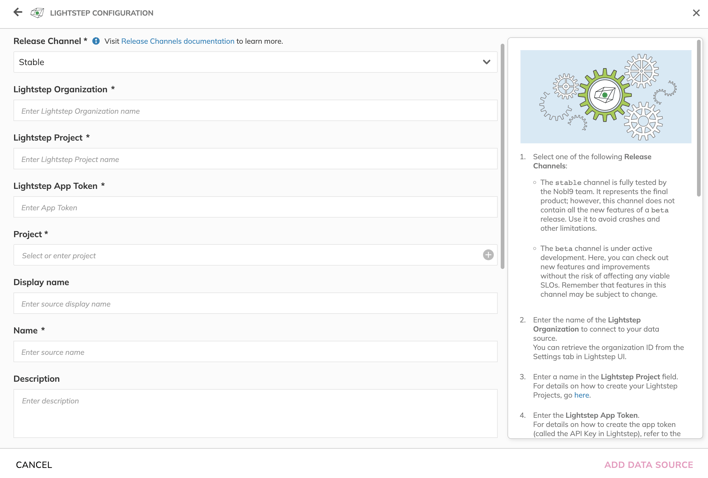708x478 pixels.
Task: Expand Release Channel using chevron arrow
Action: (486, 62)
